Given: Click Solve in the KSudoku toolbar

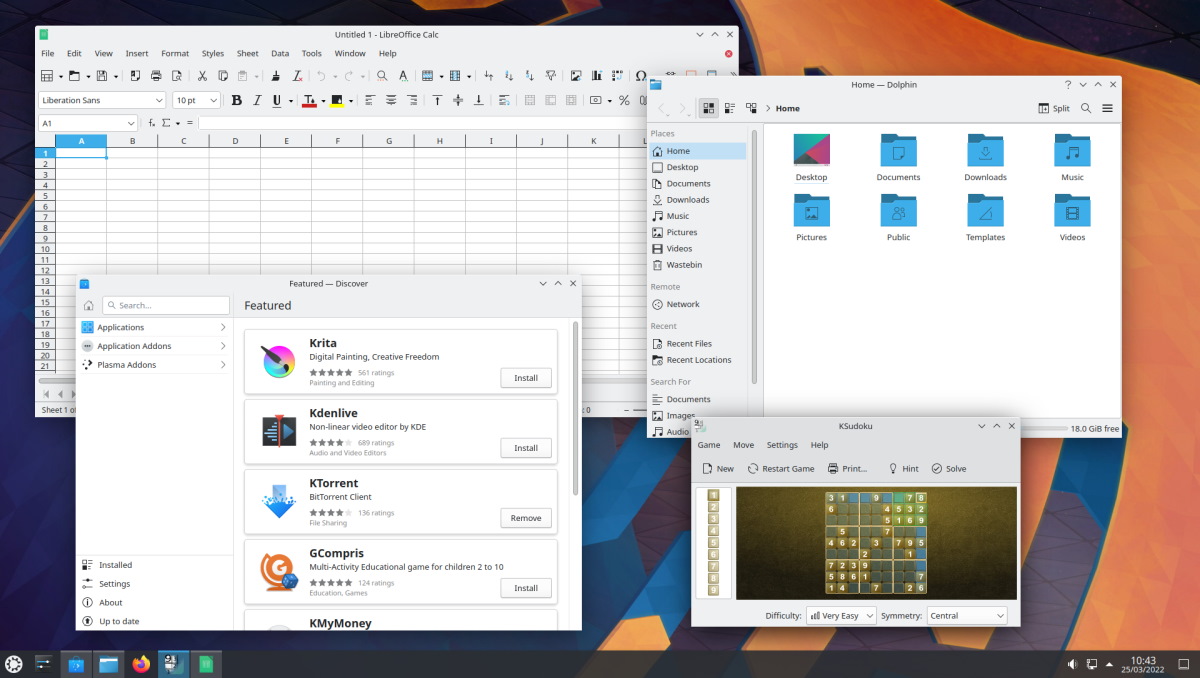Looking at the screenshot, I should [x=948, y=468].
